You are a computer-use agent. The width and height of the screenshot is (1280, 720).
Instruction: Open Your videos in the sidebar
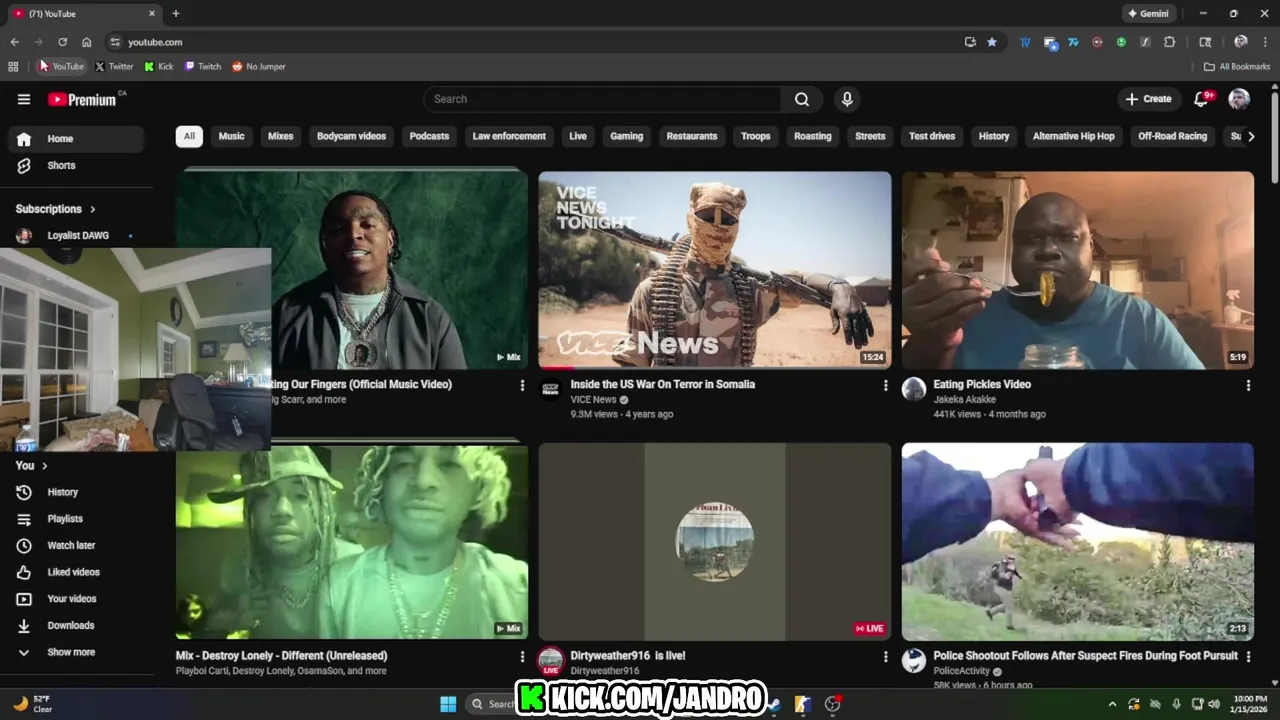[x=76, y=599]
